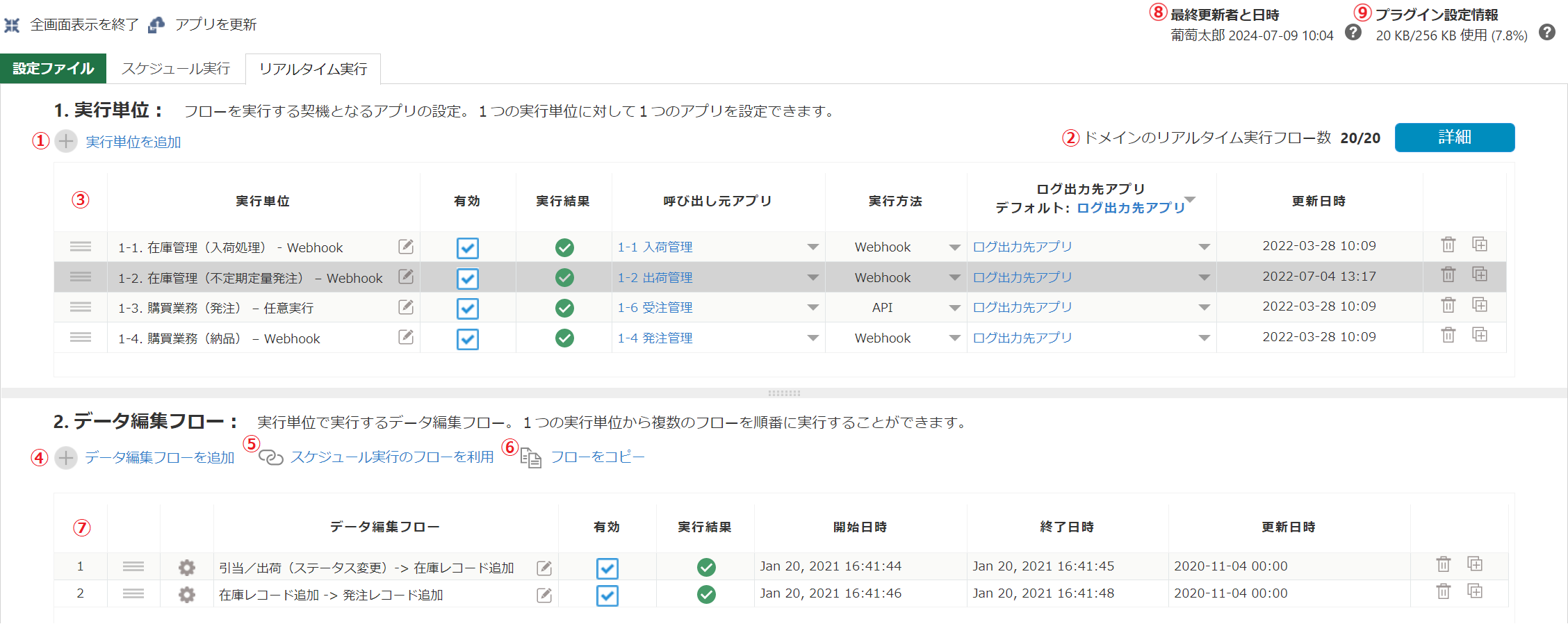Click plus icon to add execution unit

coord(66,142)
